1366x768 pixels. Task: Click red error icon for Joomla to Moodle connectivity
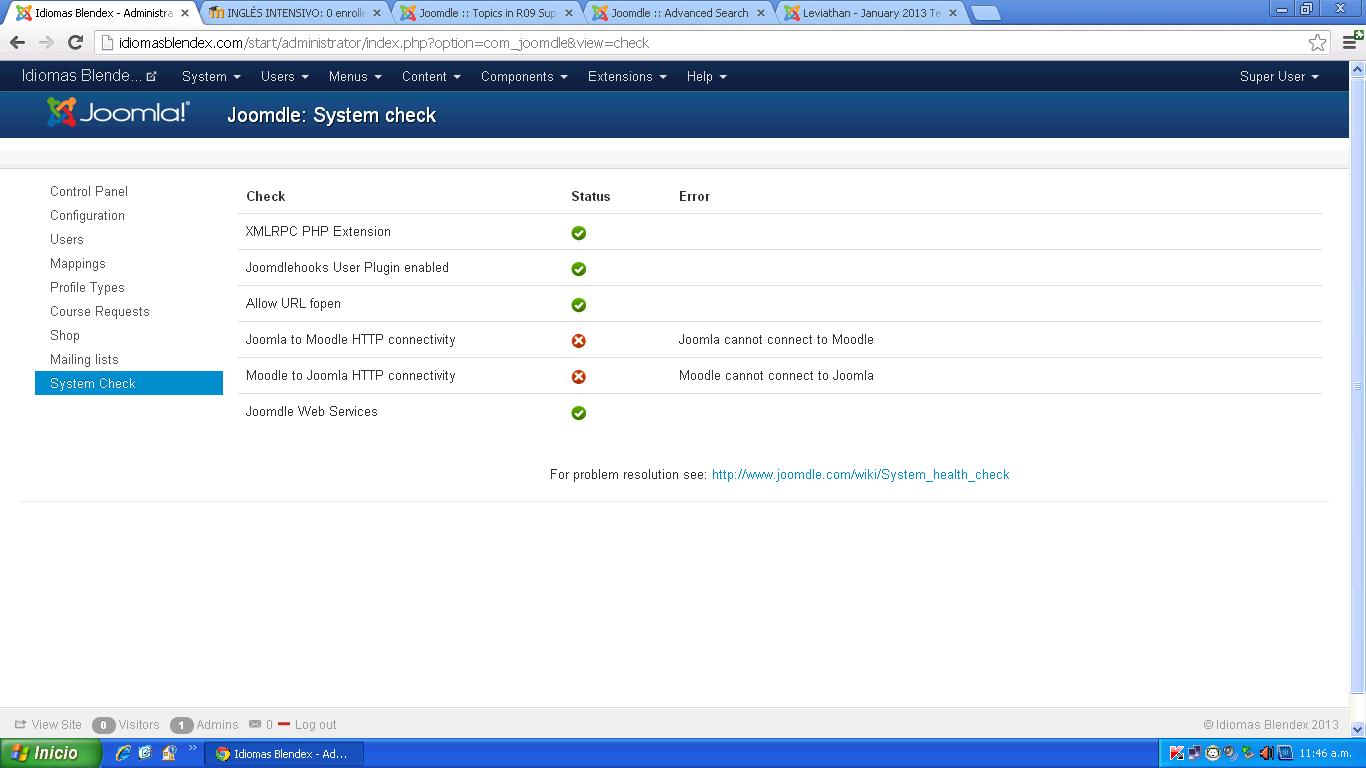578,341
